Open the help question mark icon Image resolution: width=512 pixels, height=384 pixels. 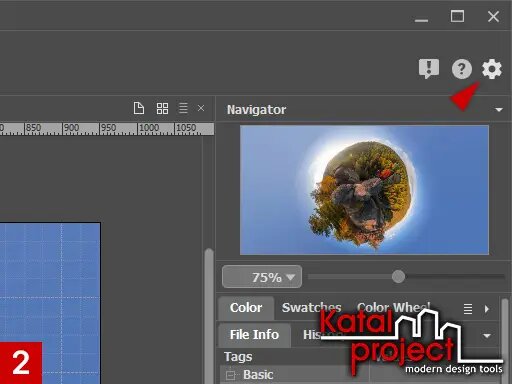click(x=462, y=69)
